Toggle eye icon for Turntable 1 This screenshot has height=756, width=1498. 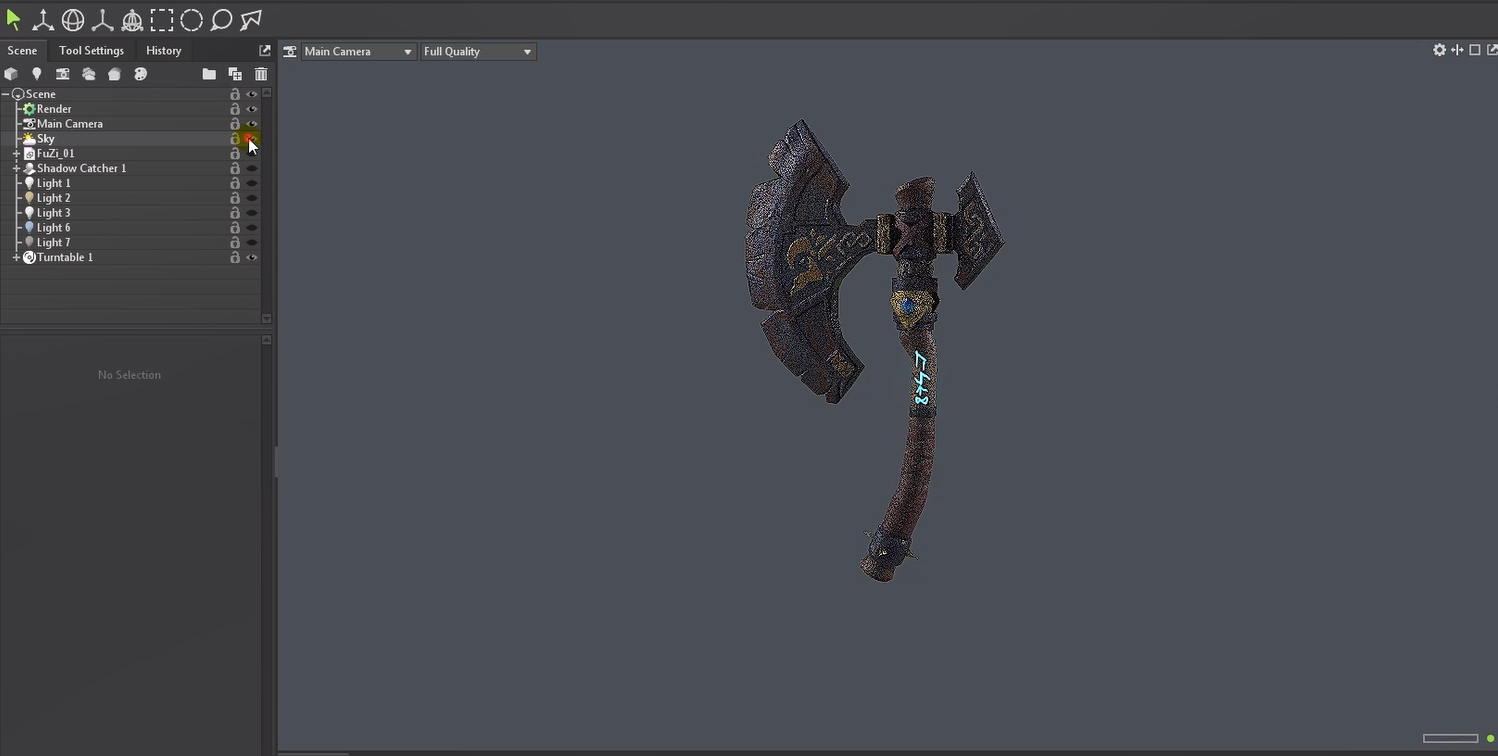(252, 257)
